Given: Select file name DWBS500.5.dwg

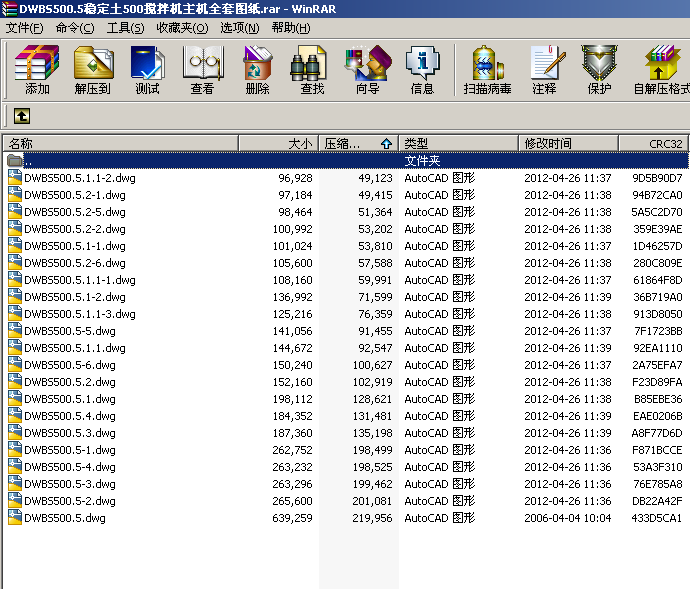Looking at the screenshot, I should [x=65, y=519].
